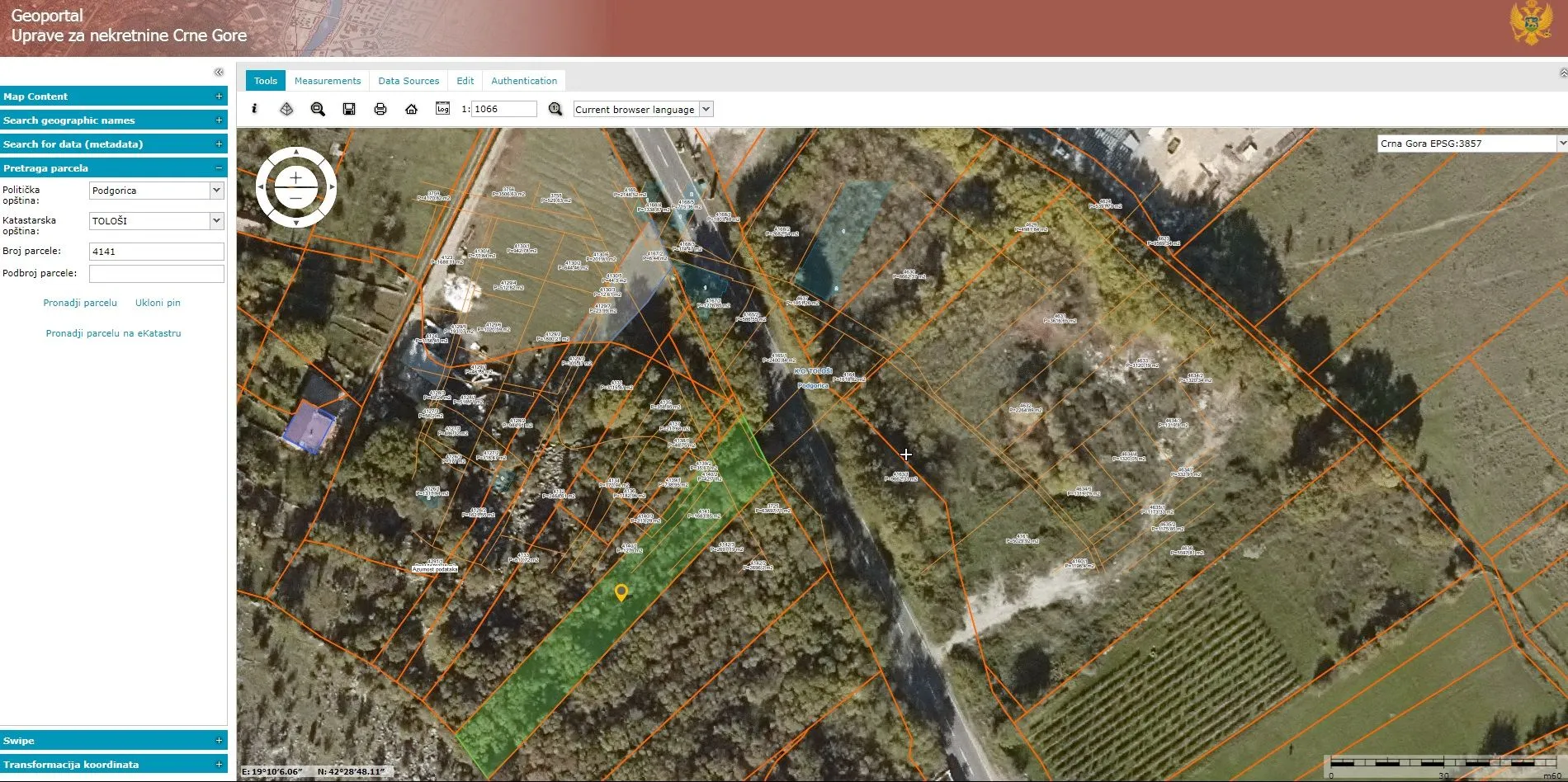The width and height of the screenshot is (1568, 782).
Task: Switch to the Data Sources tab
Action: click(x=409, y=81)
